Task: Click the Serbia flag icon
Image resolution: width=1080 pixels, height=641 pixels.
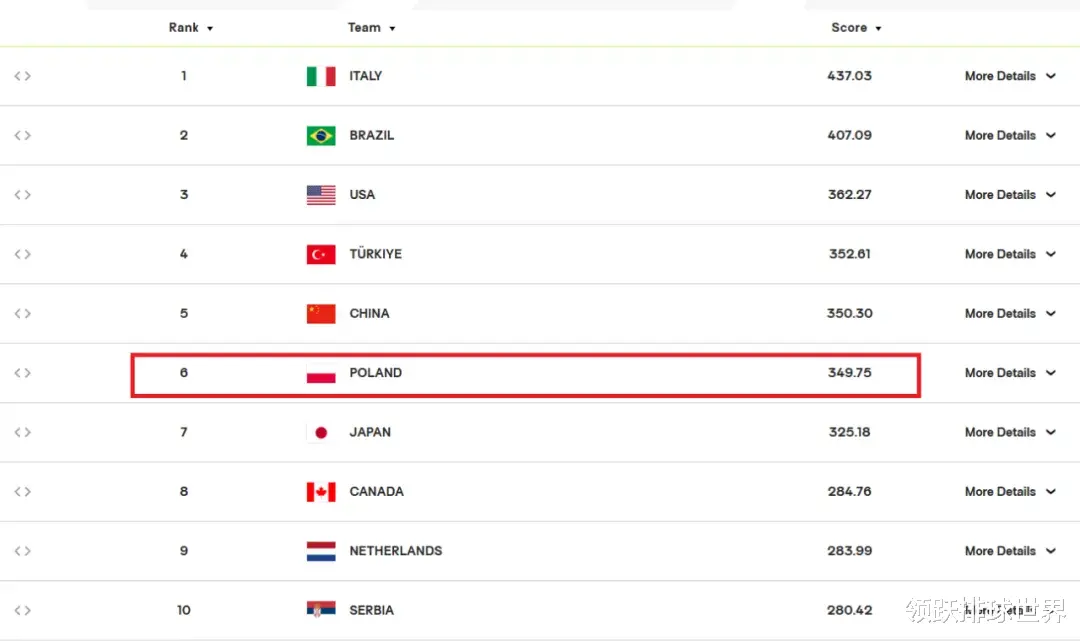Action: coord(321,610)
